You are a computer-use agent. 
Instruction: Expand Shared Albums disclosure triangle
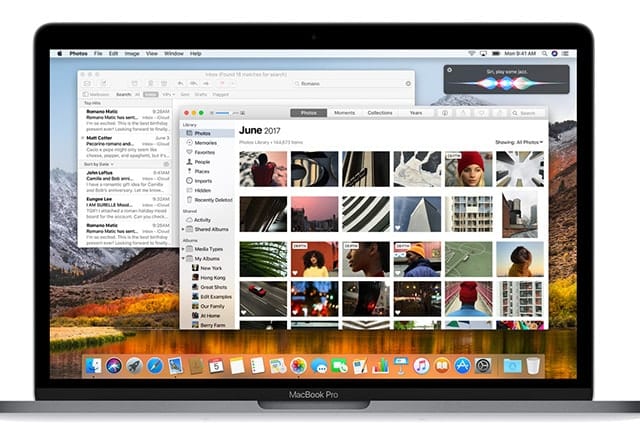pyautogui.click(x=183, y=229)
